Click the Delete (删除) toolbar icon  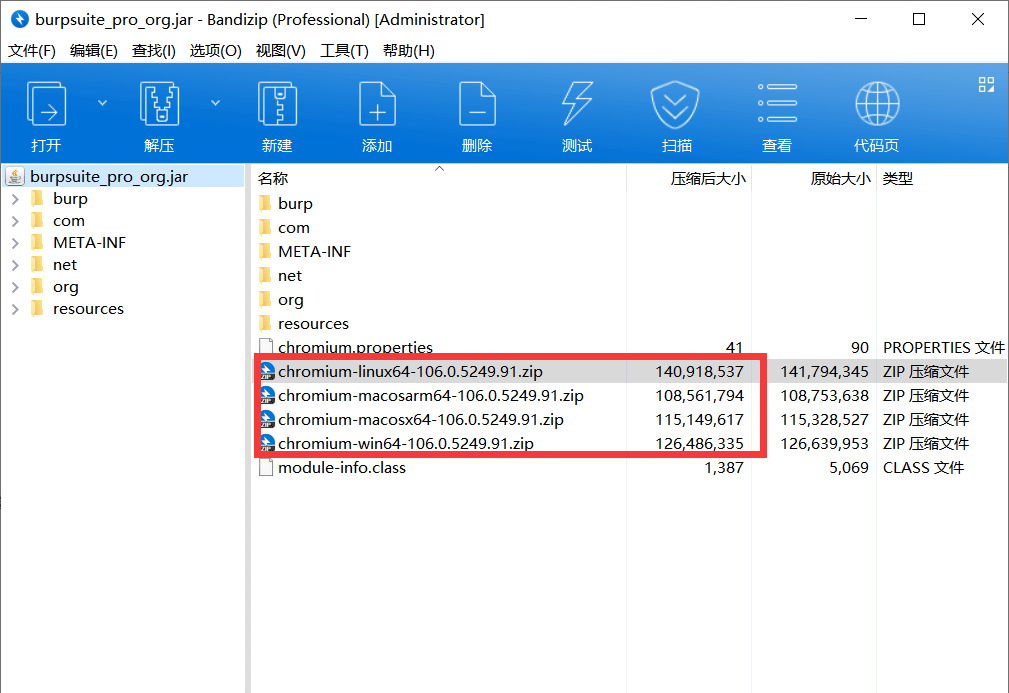[477, 104]
